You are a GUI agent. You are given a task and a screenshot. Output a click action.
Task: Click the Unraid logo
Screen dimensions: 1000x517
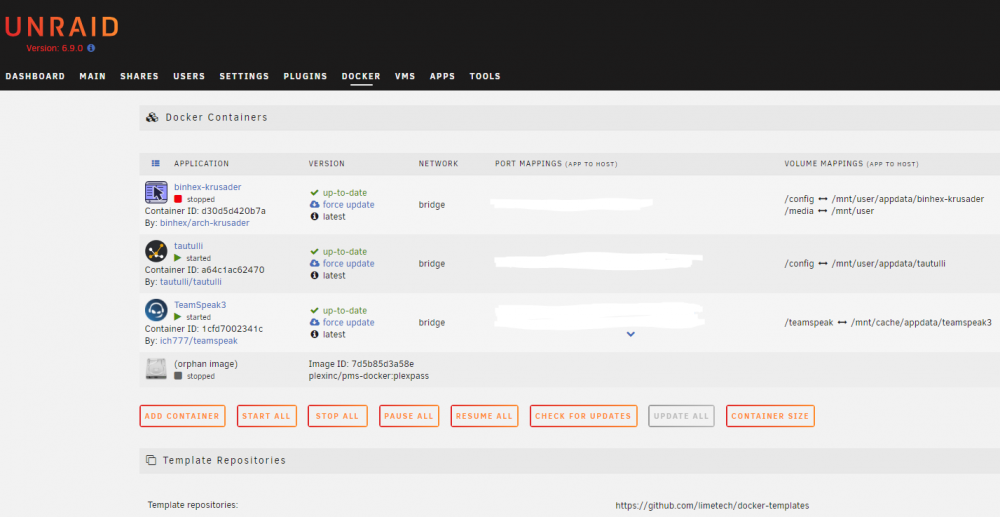click(x=61, y=27)
